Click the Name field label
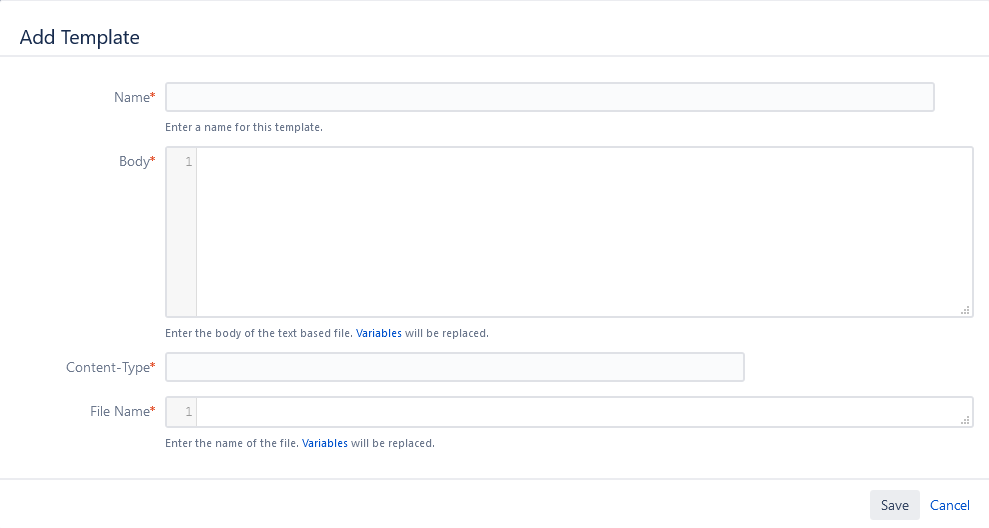 click(x=131, y=97)
